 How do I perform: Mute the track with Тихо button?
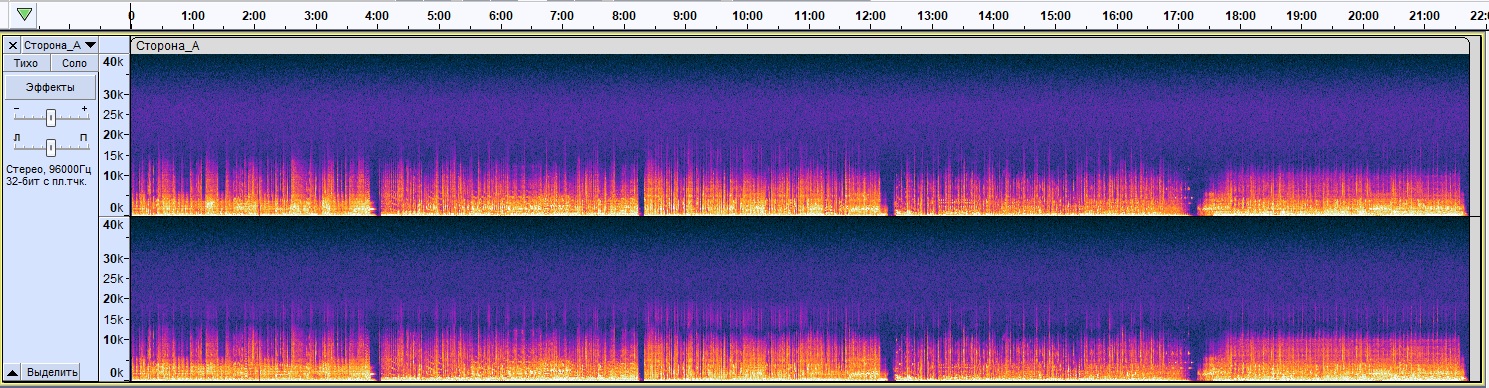click(x=25, y=63)
